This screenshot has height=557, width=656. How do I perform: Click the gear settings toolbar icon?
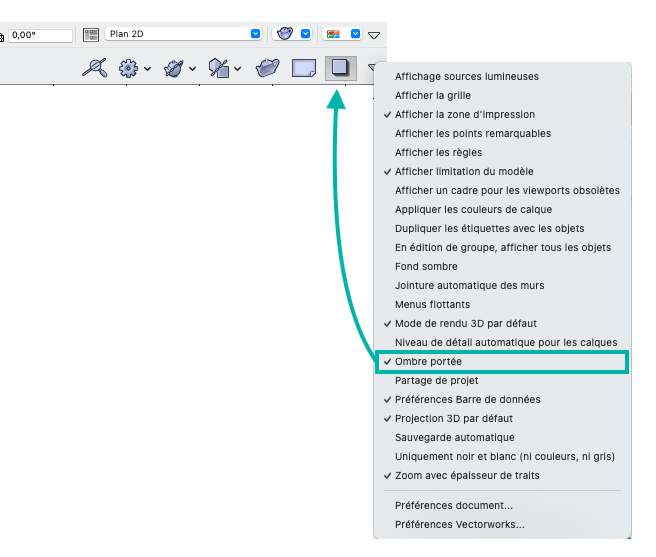(128, 68)
